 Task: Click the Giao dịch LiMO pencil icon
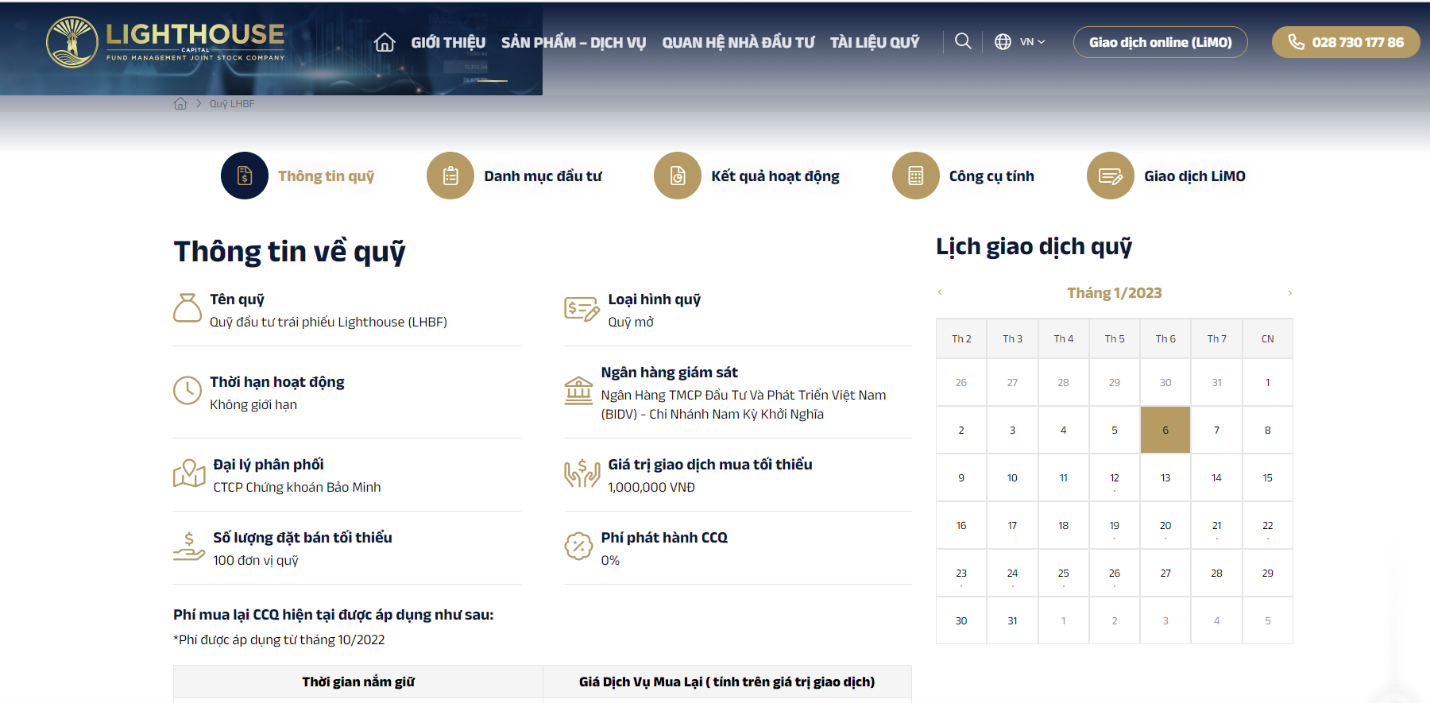(1111, 175)
